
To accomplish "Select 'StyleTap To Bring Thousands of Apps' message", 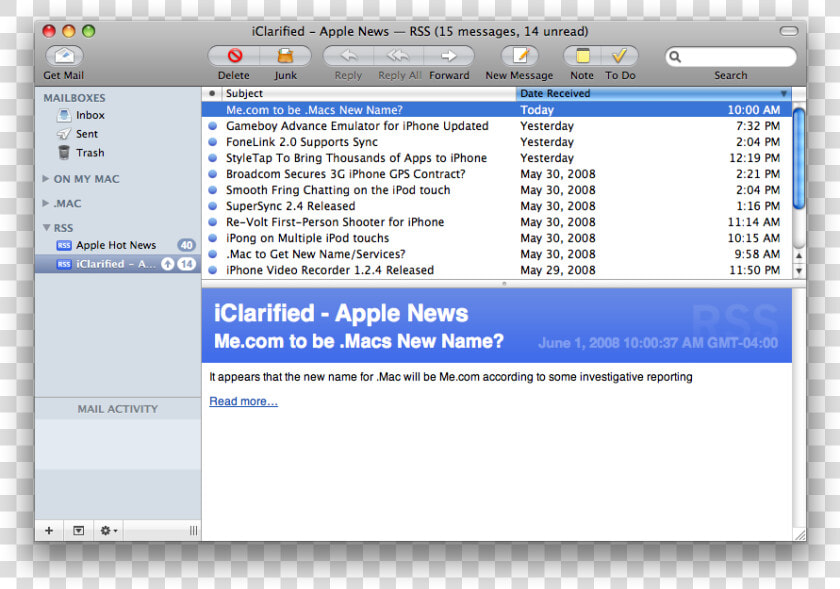I will 497,158.
